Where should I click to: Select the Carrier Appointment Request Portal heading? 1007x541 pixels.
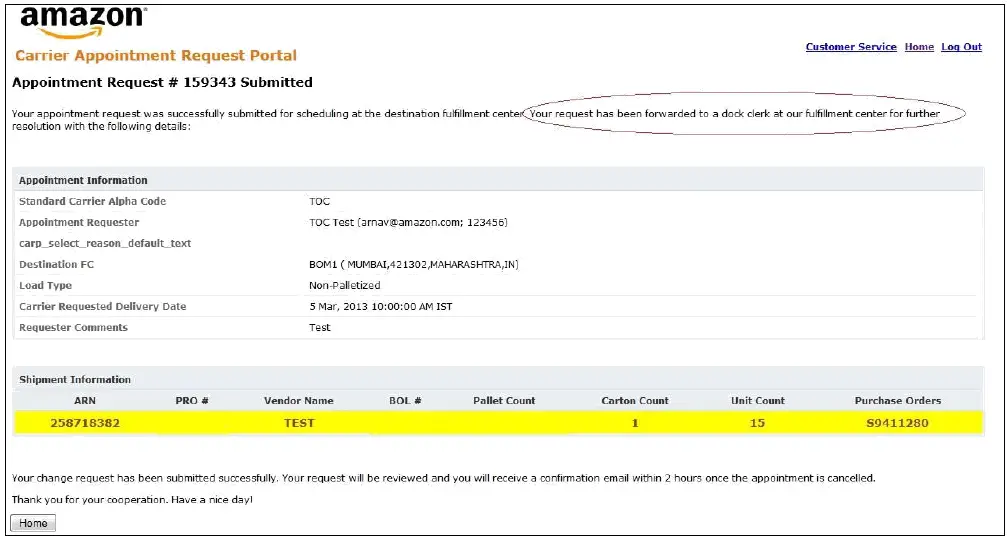point(156,56)
